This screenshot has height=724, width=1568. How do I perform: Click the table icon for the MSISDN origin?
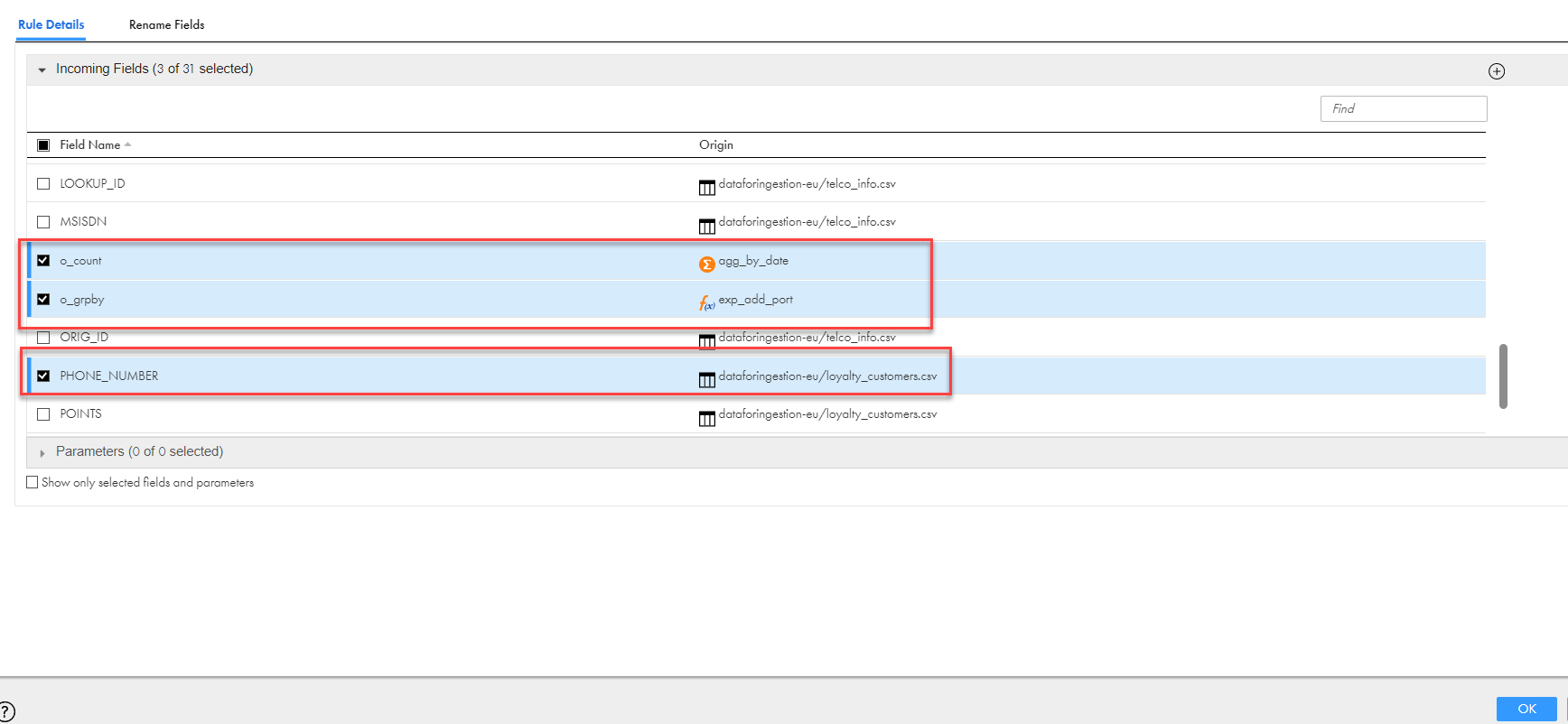(x=706, y=225)
